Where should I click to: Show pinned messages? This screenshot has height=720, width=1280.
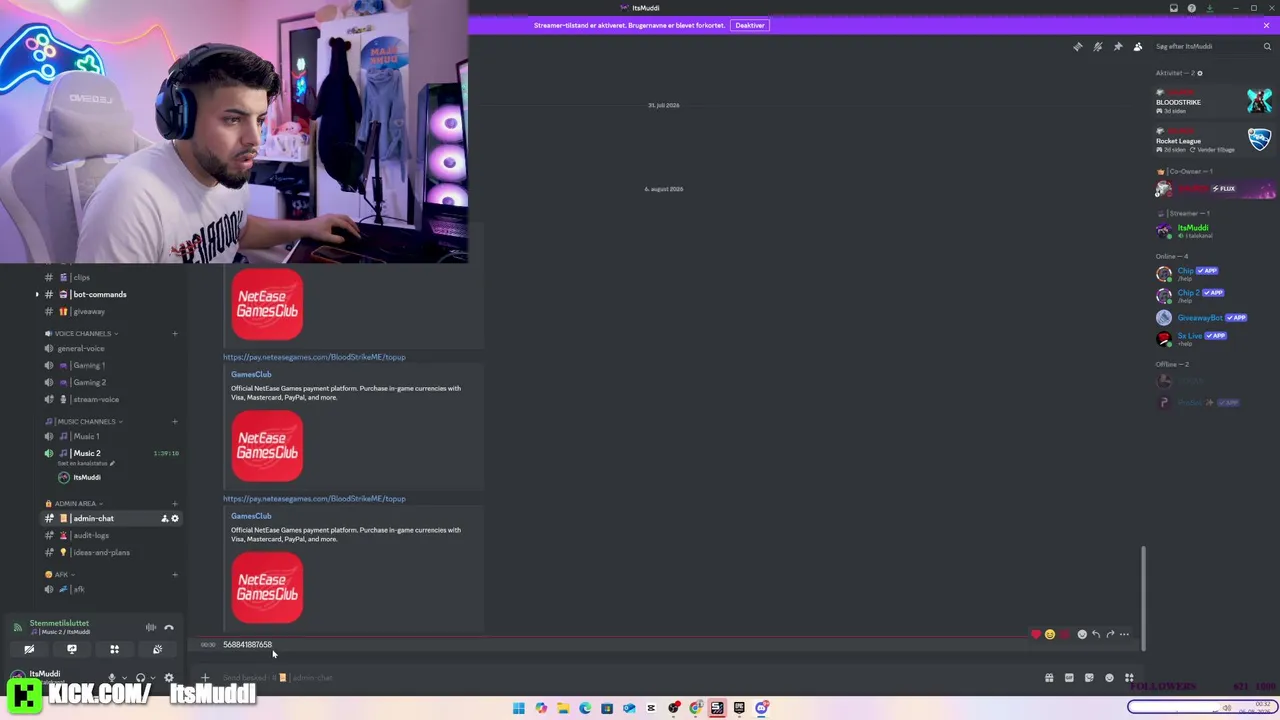point(1118,47)
